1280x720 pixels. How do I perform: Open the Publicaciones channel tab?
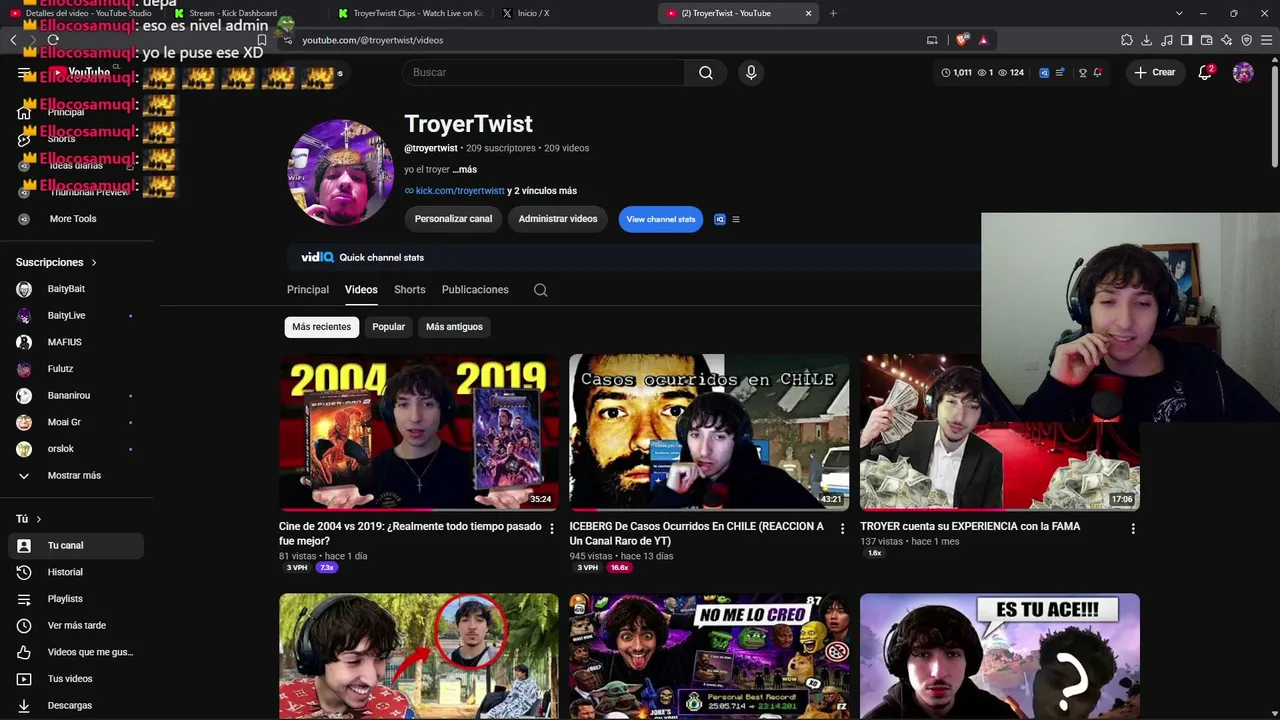[x=475, y=290]
